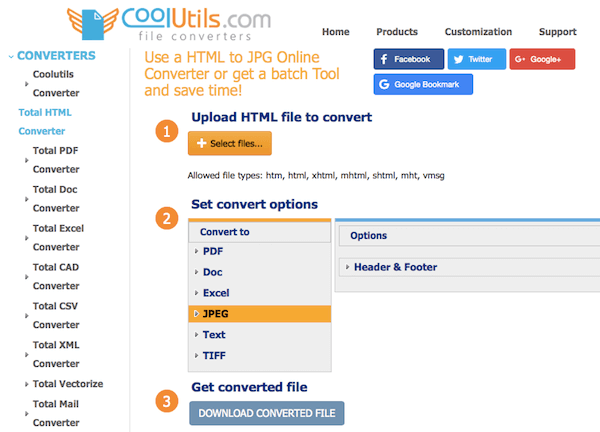Viewport: 600px width, 432px height.
Task: Open Total HTML Converter link
Action: tap(45, 122)
